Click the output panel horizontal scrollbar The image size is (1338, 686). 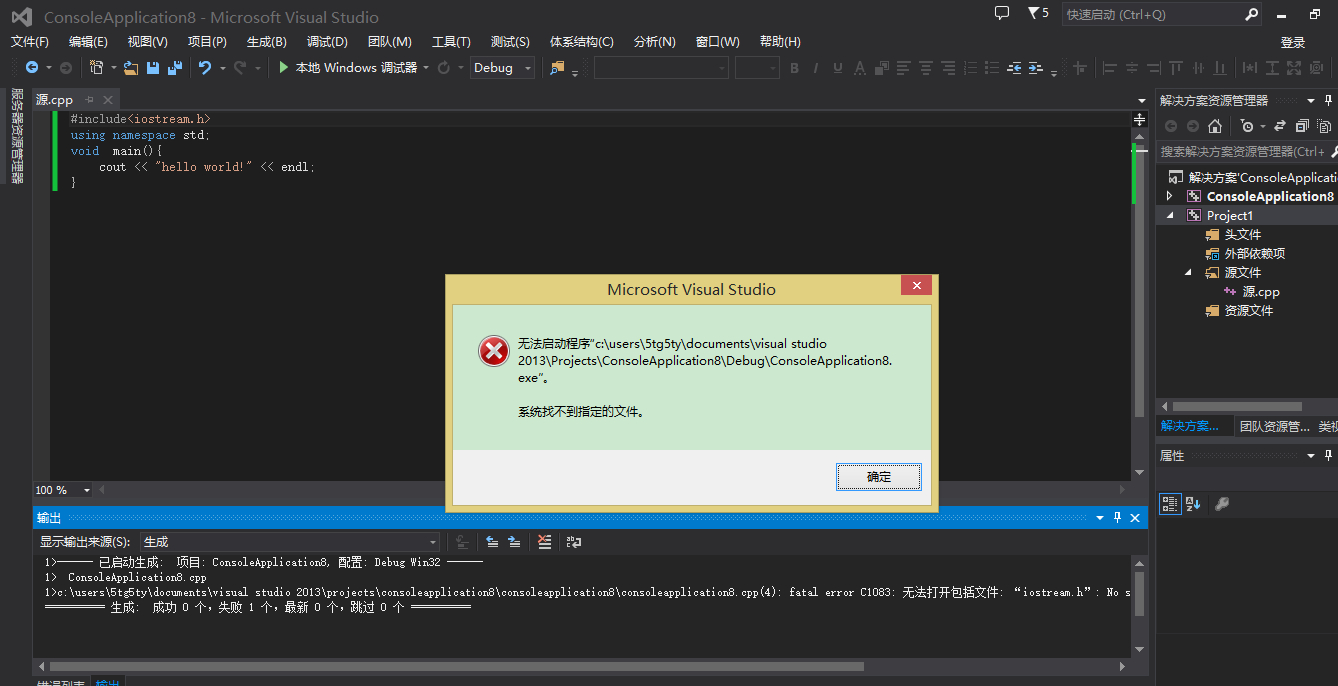point(456,666)
